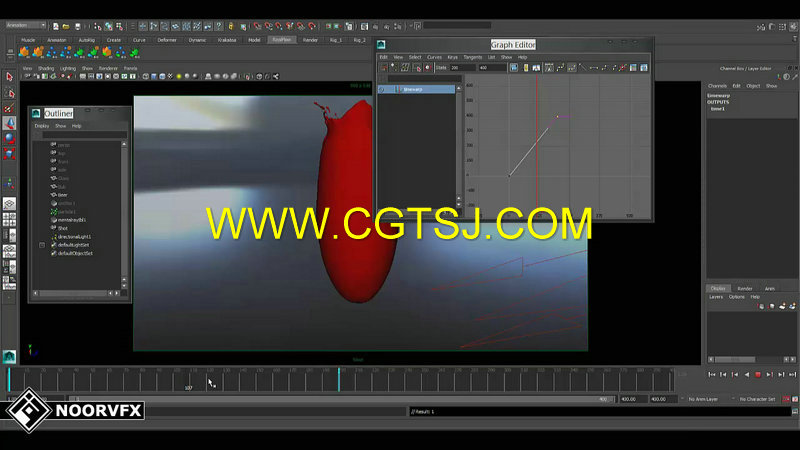Screen dimensions: 800x450
Task: Open Outliner's Display menu
Action: [41, 126]
